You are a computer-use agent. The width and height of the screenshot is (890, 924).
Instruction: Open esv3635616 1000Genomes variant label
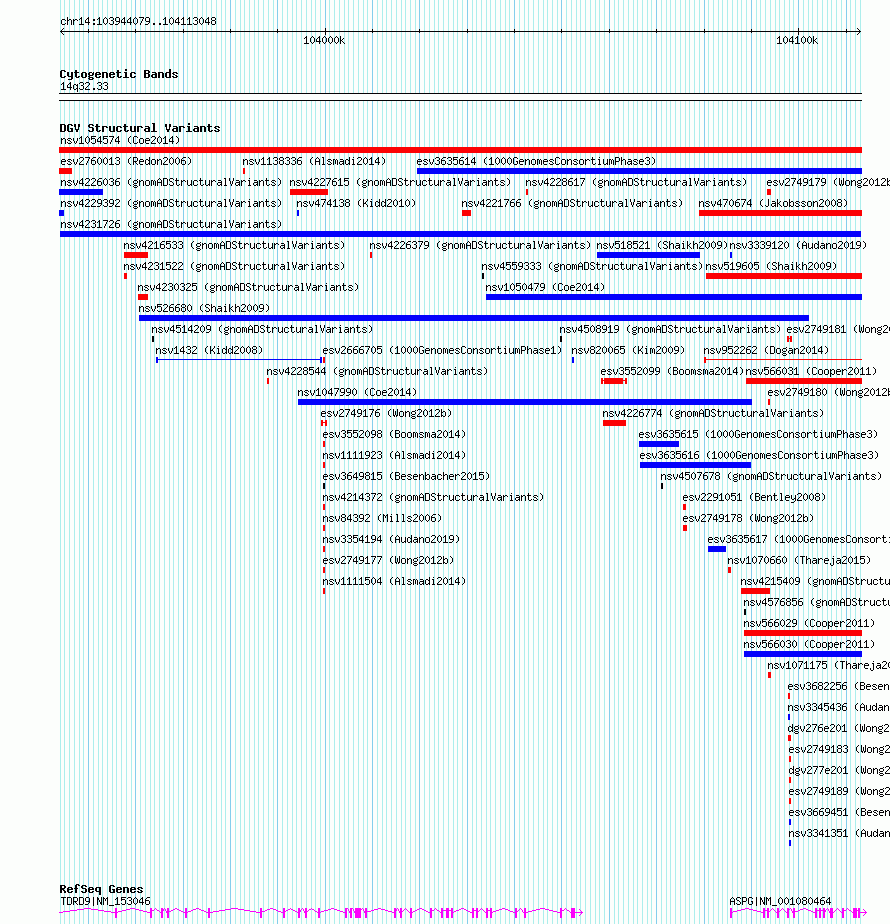759,456
